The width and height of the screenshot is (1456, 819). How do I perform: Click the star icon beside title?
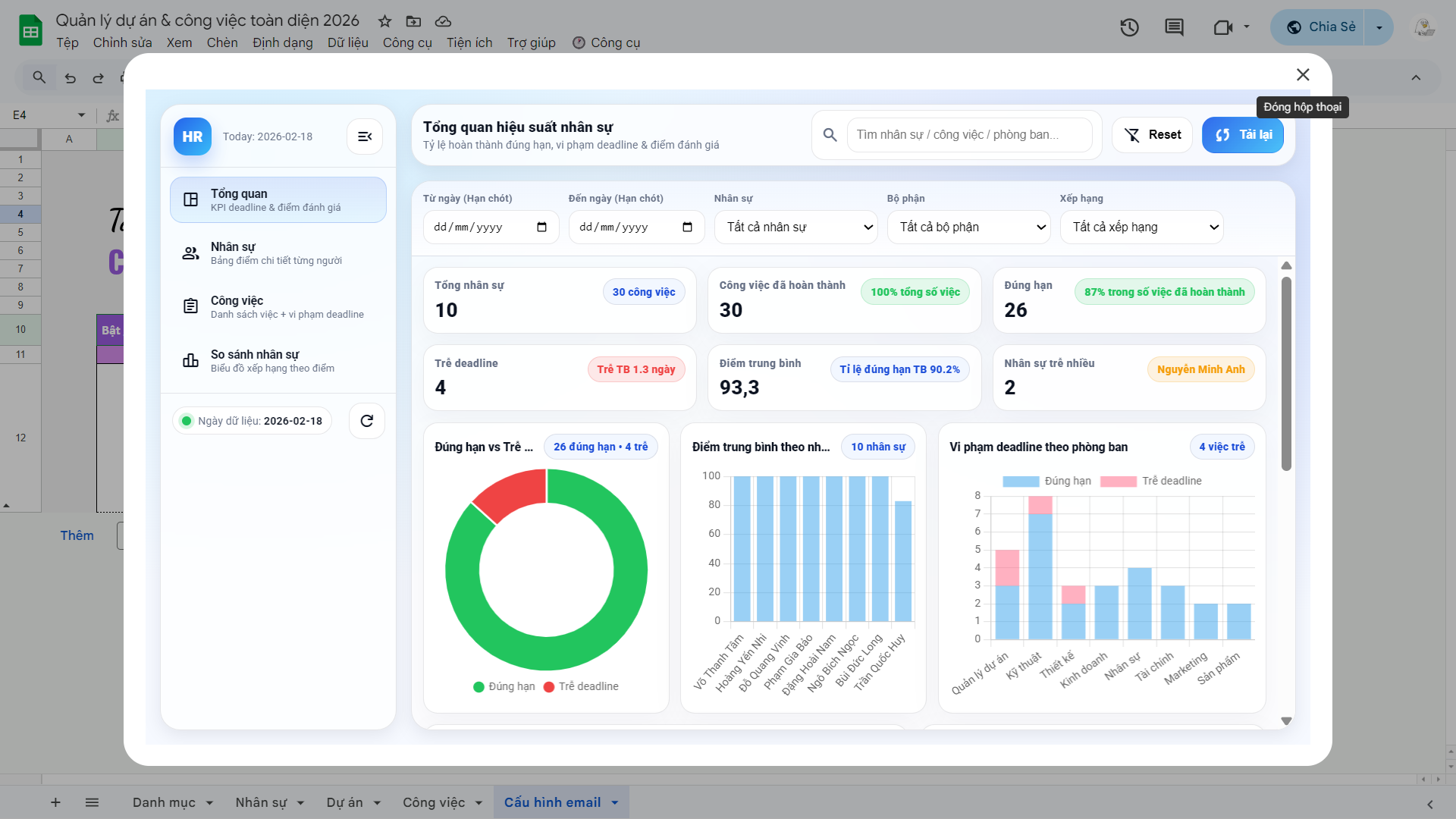pos(385,21)
